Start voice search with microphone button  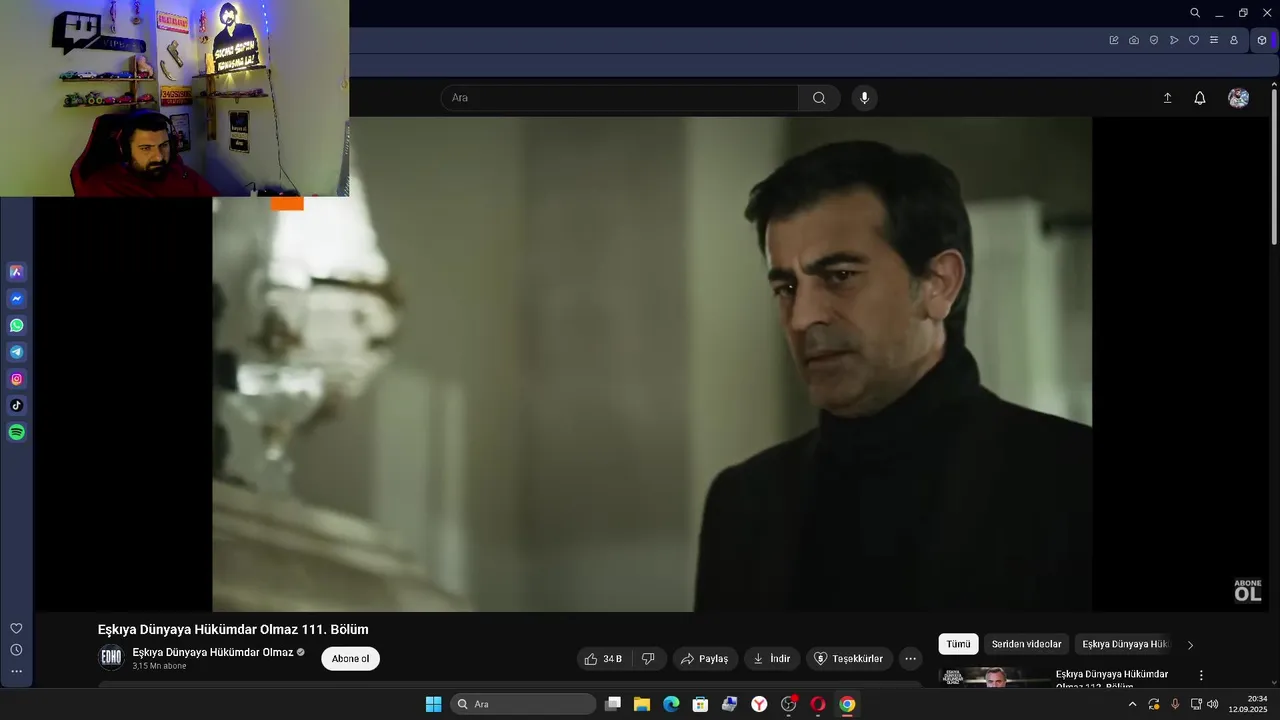[x=865, y=98]
